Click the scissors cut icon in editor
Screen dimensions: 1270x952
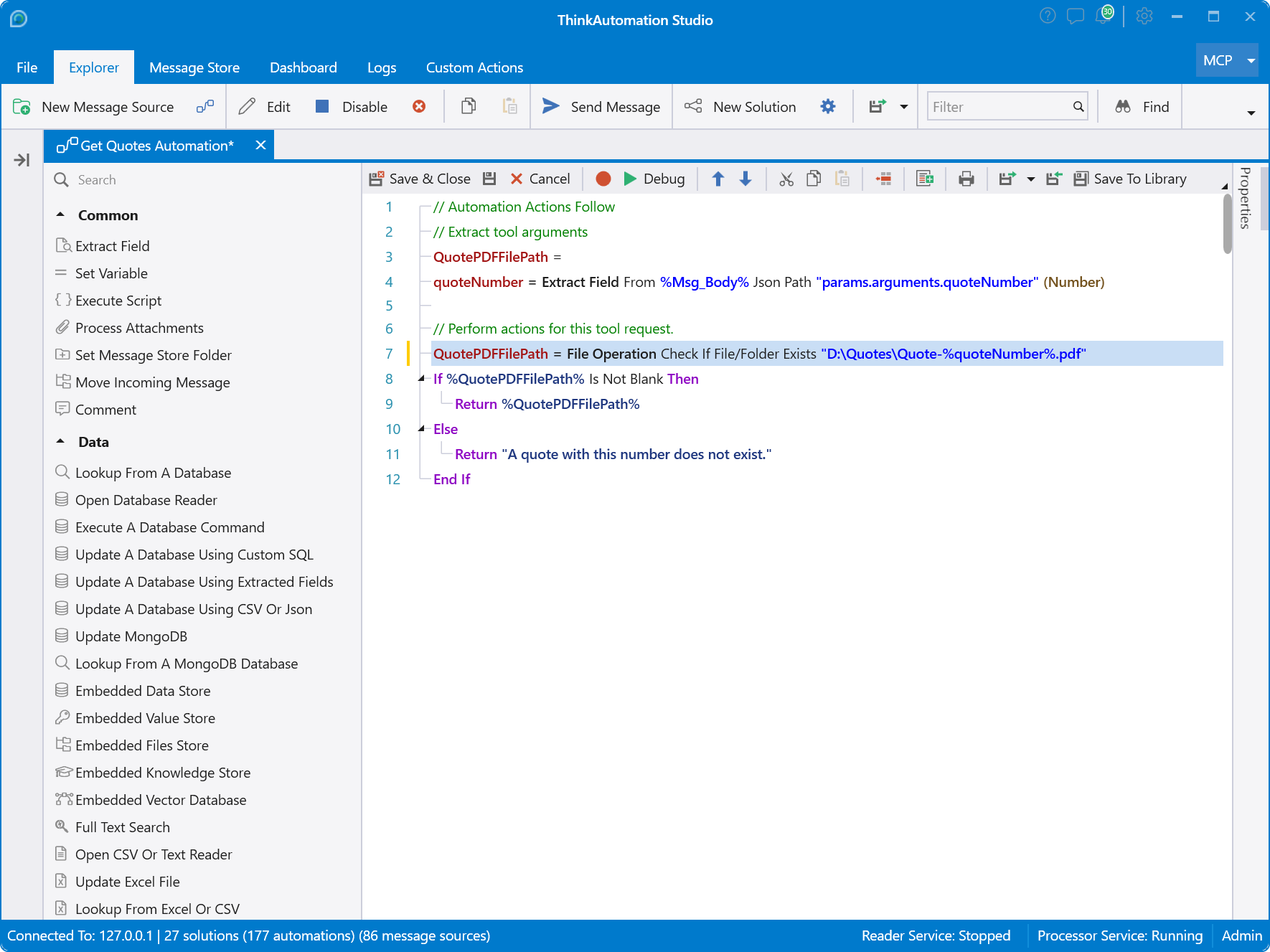[786, 179]
